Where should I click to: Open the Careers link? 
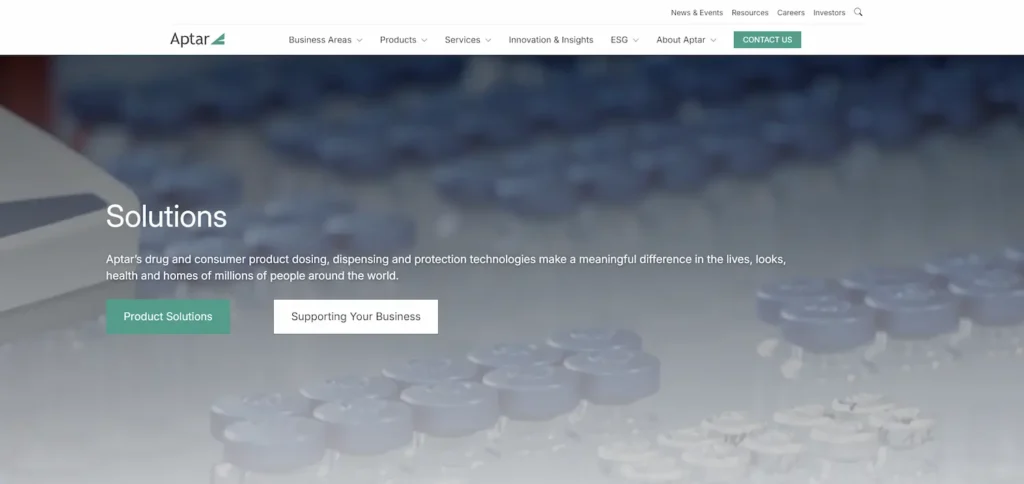tap(791, 13)
